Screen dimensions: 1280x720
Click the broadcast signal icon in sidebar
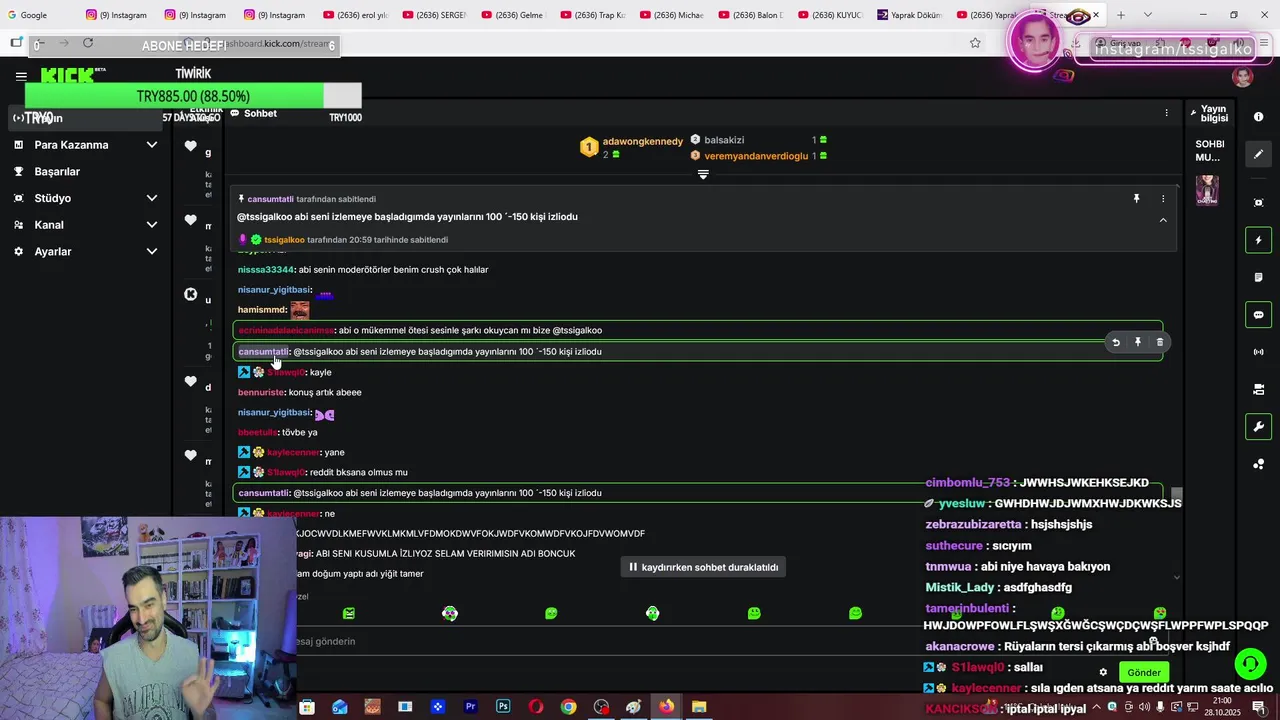click(1258, 352)
